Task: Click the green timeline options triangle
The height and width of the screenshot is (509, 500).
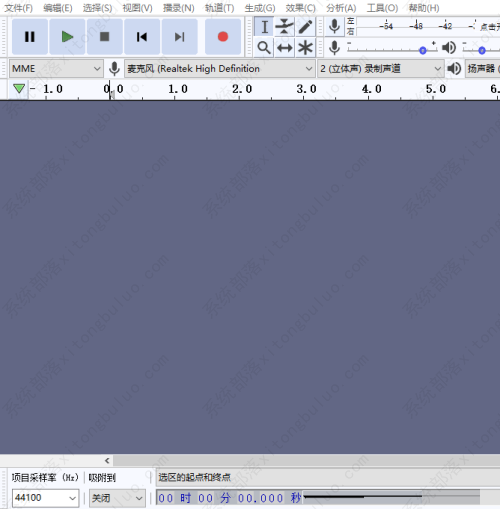Action: pyautogui.click(x=19, y=89)
